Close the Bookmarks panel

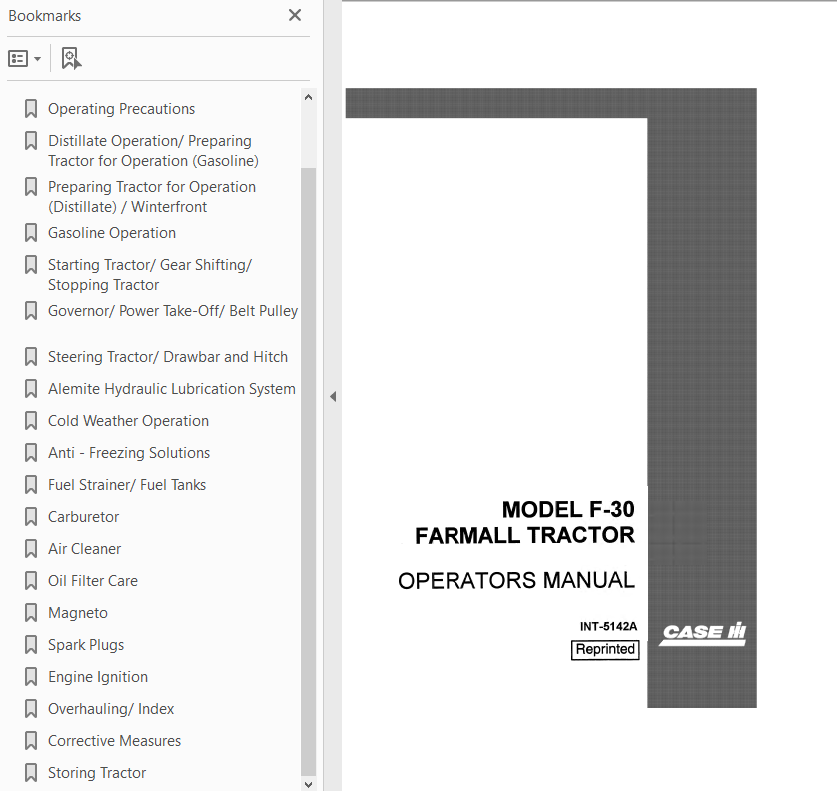(x=295, y=15)
